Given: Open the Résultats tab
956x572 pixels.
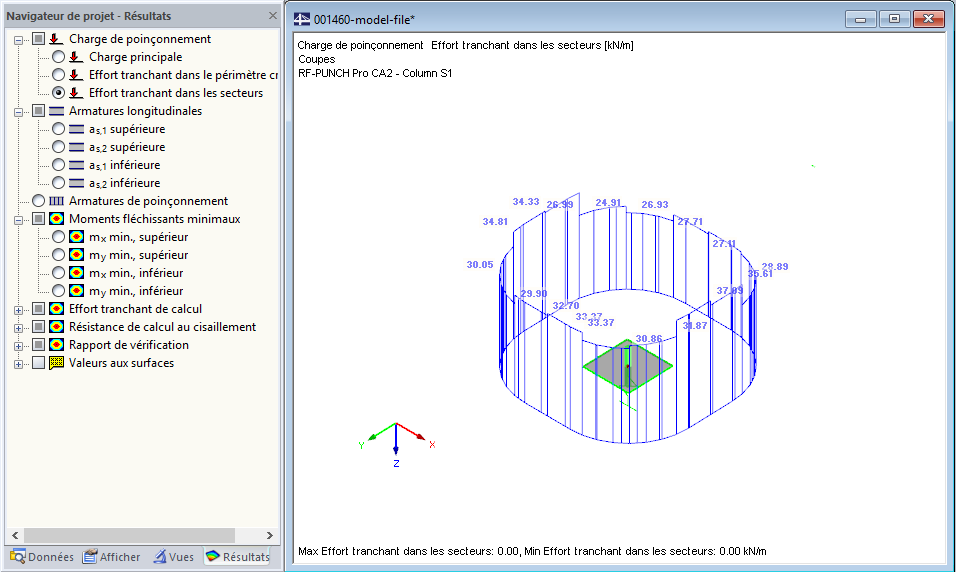Looking at the screenshot, I should [x=238, y=557].
